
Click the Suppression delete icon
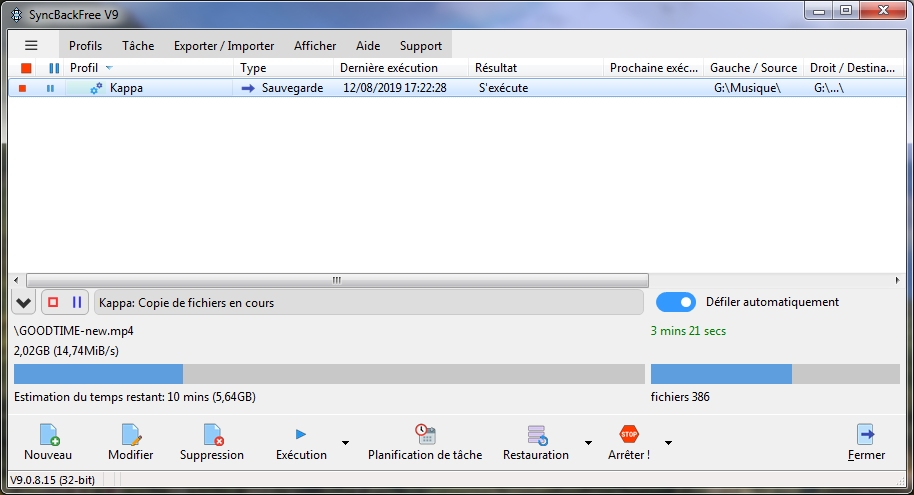click(213, 434)
